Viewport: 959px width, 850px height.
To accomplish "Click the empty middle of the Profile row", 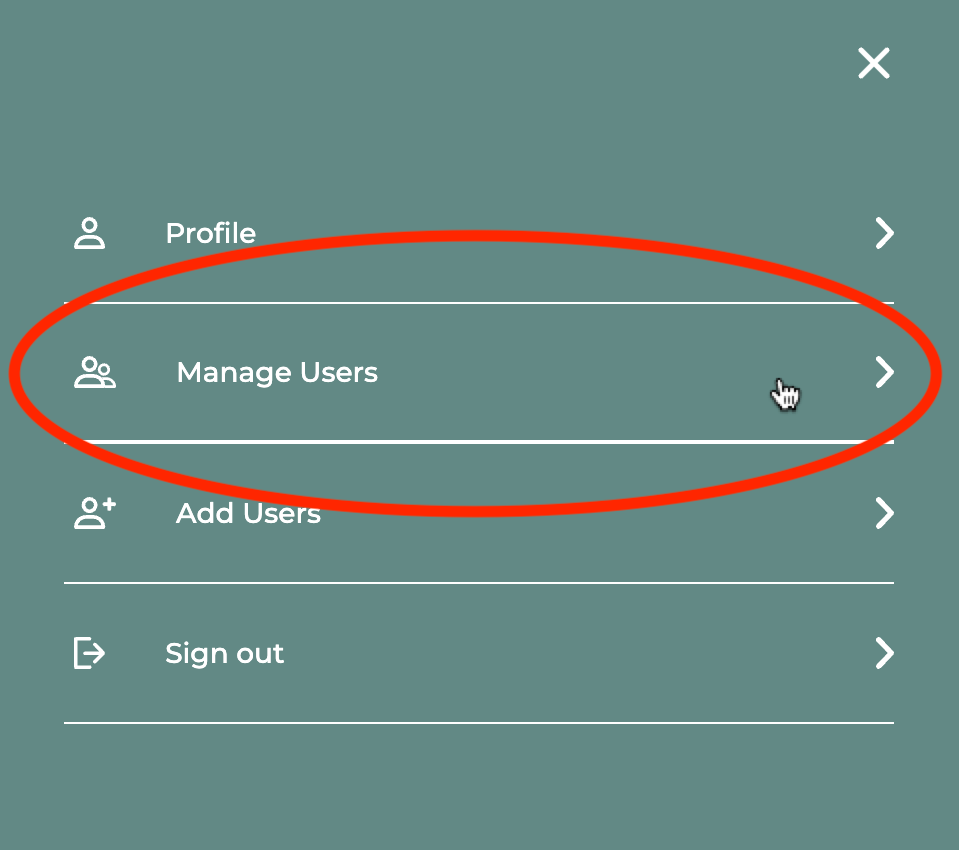I will pyautogui.click(x=550, y=233).
